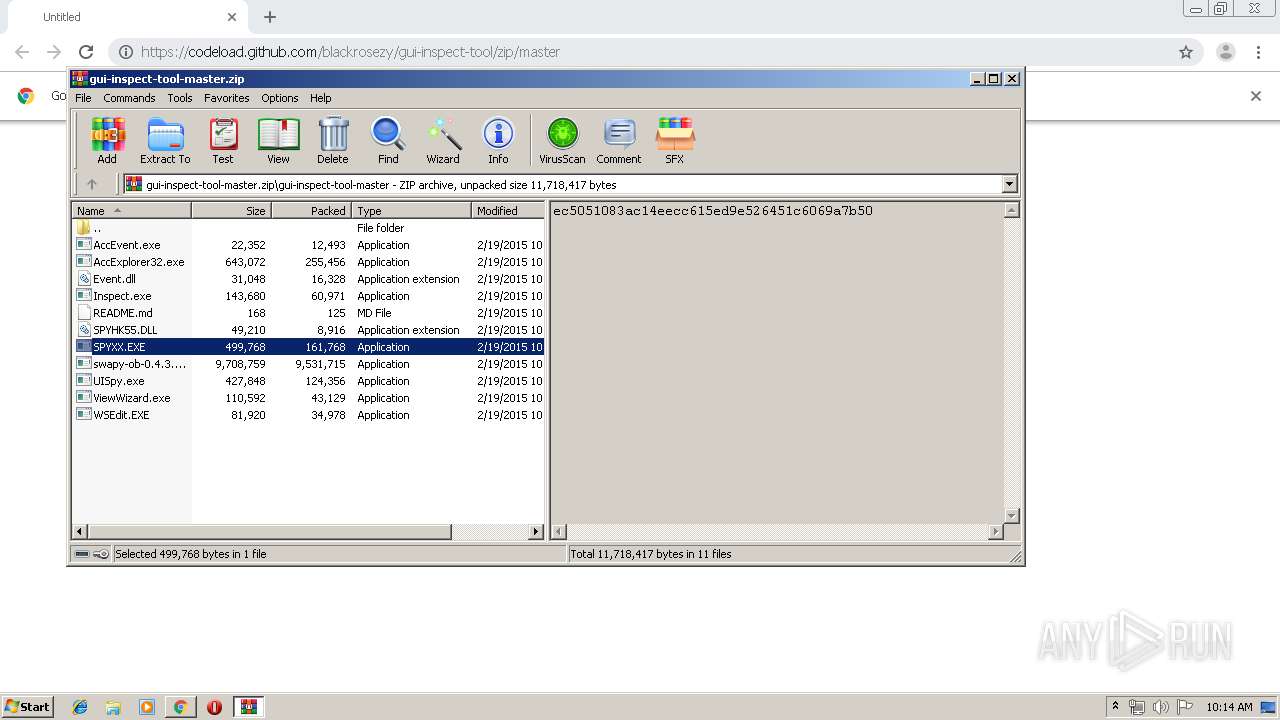Open the Favorites menu

click(227, 98)
